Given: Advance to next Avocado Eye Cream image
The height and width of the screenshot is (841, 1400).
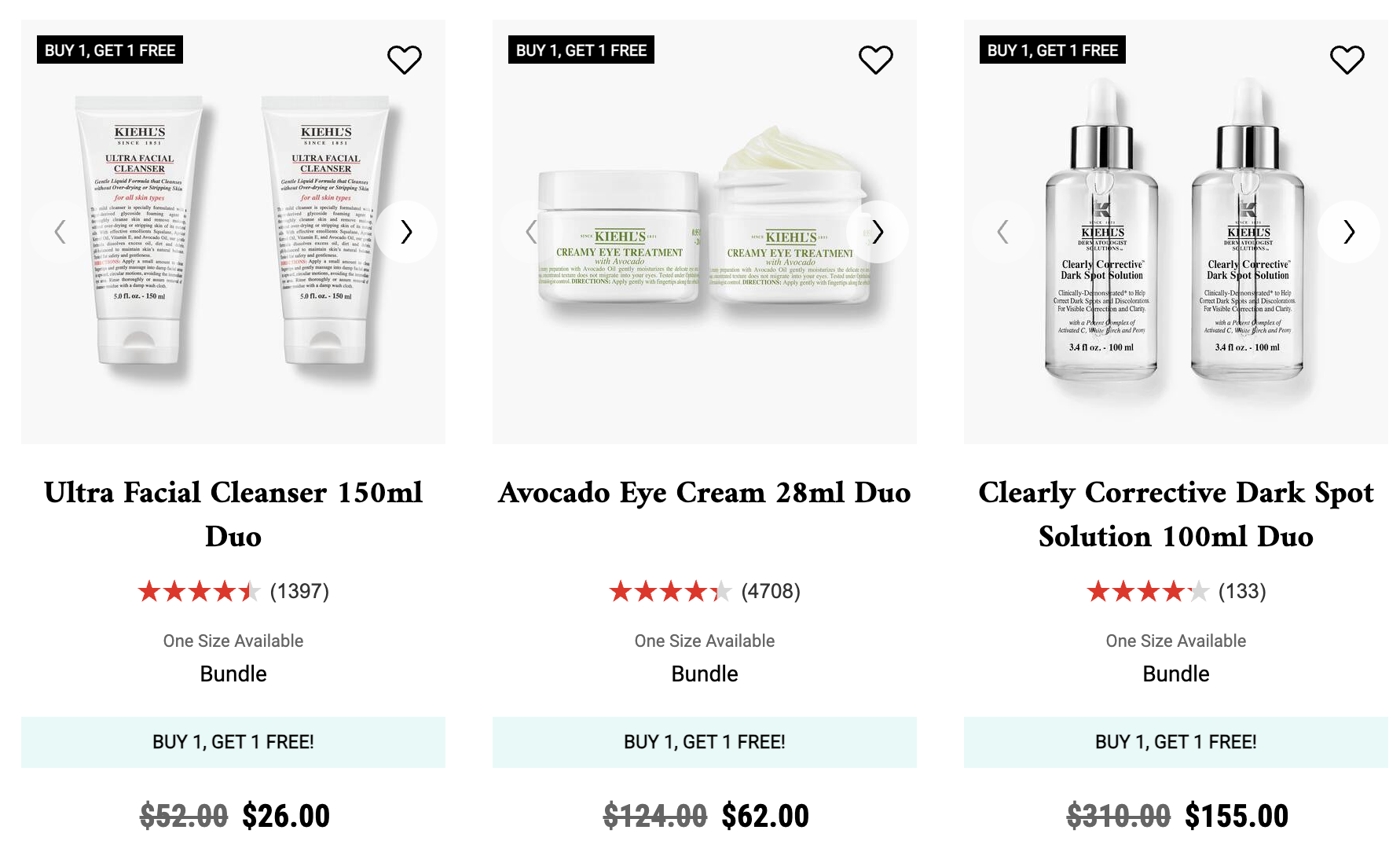Looking at the screenshot, I should coord(878,232).
